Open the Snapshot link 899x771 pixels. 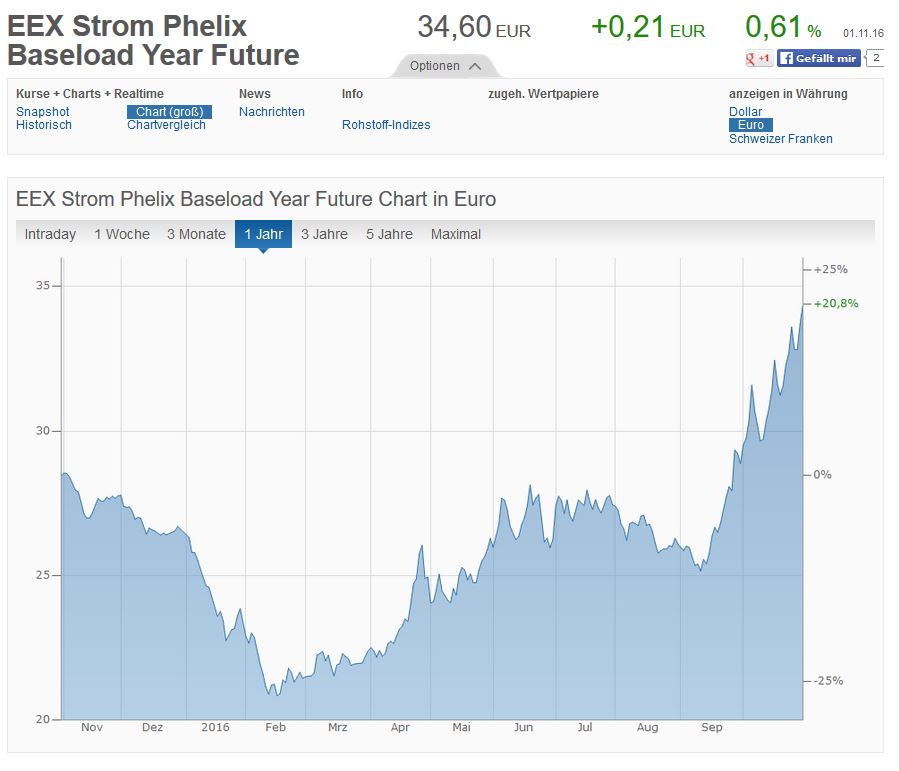coord(43,112)
